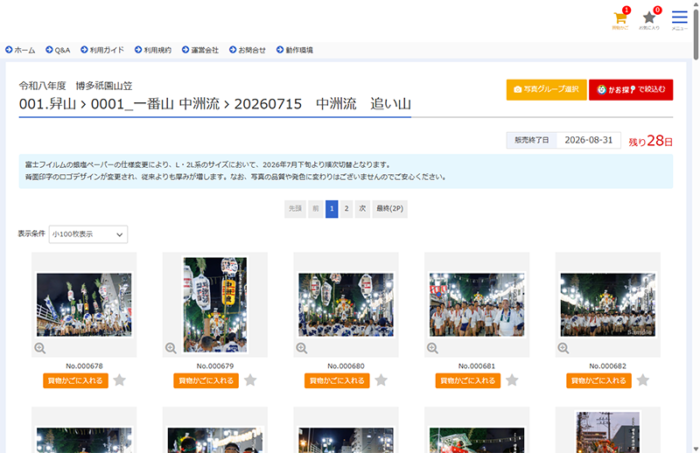This screenshot has height=453, width=700.
Task: Add No.000679 to shopping cart
Action: click(x=206, y=381)
